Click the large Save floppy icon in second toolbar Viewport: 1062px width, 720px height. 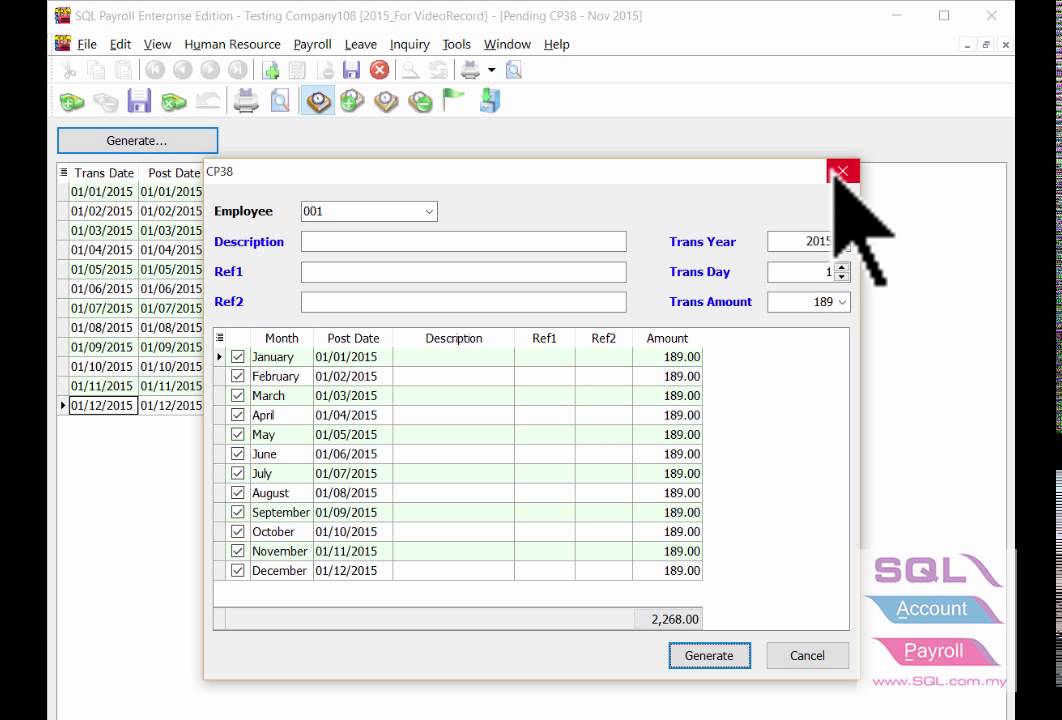(140, 102)
